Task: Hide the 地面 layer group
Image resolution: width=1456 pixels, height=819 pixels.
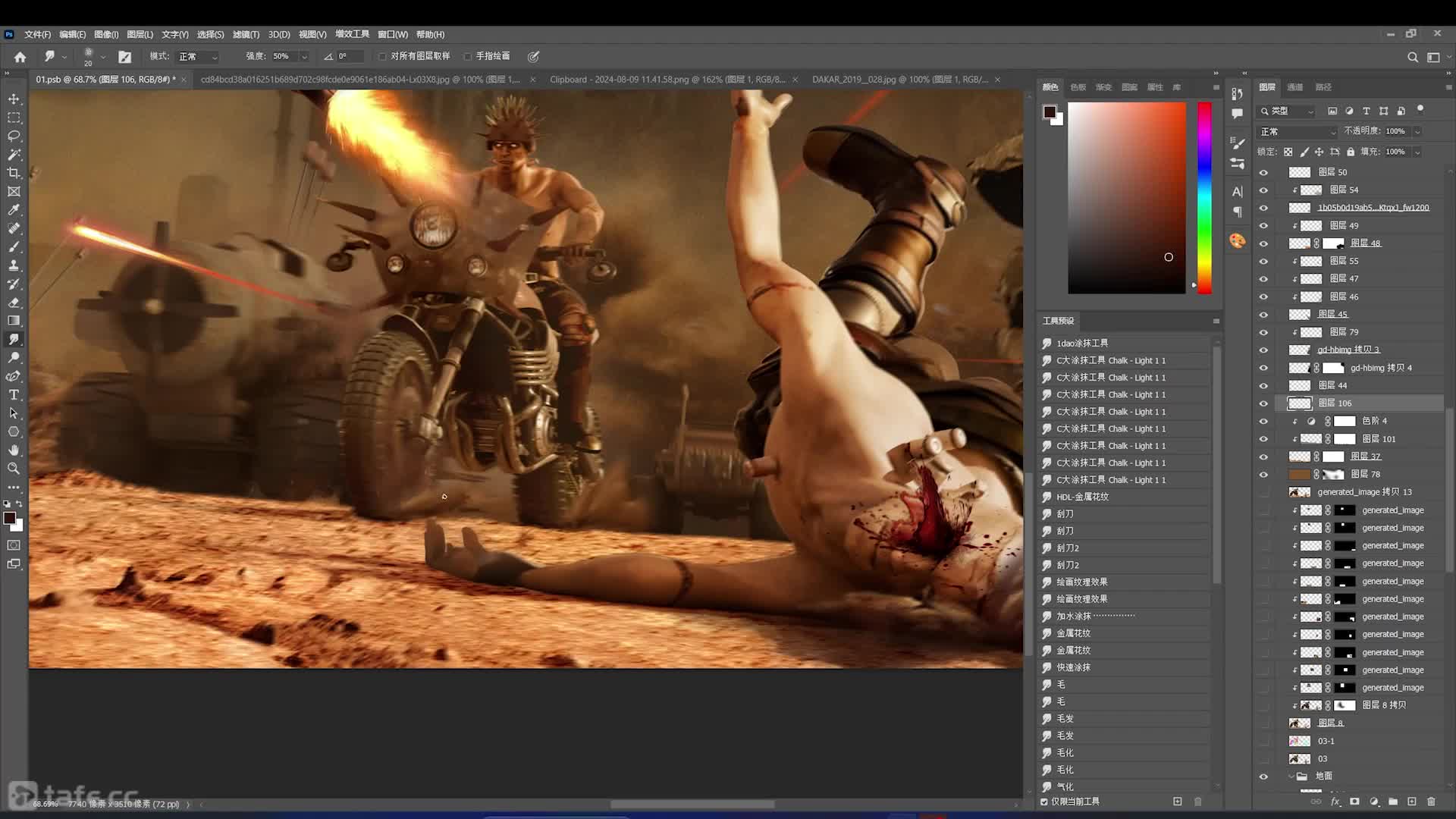Action: click(x=1263, y=777)
